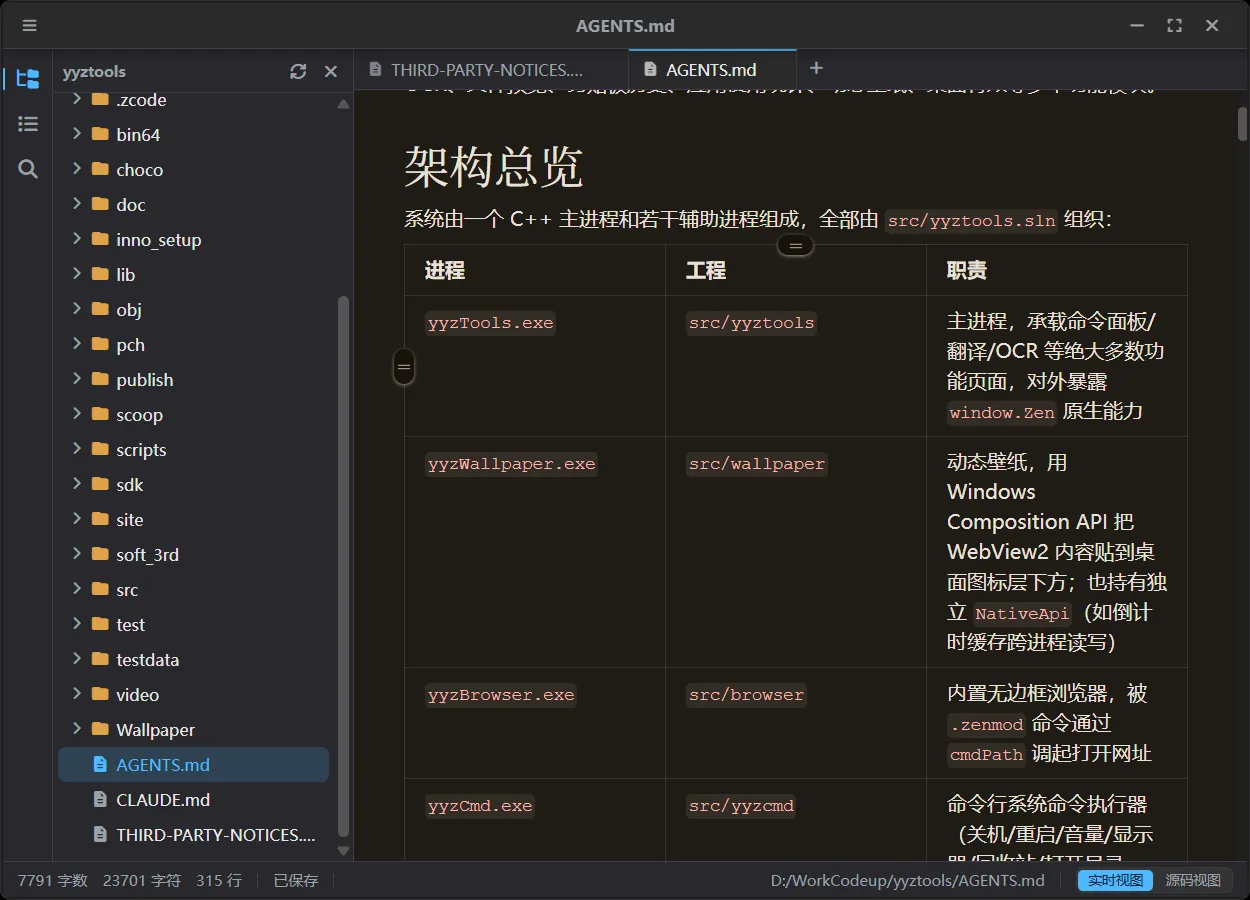Click the 23701 字符 character count
This screenshot has width=1250, height=900.
click(142, 880)
